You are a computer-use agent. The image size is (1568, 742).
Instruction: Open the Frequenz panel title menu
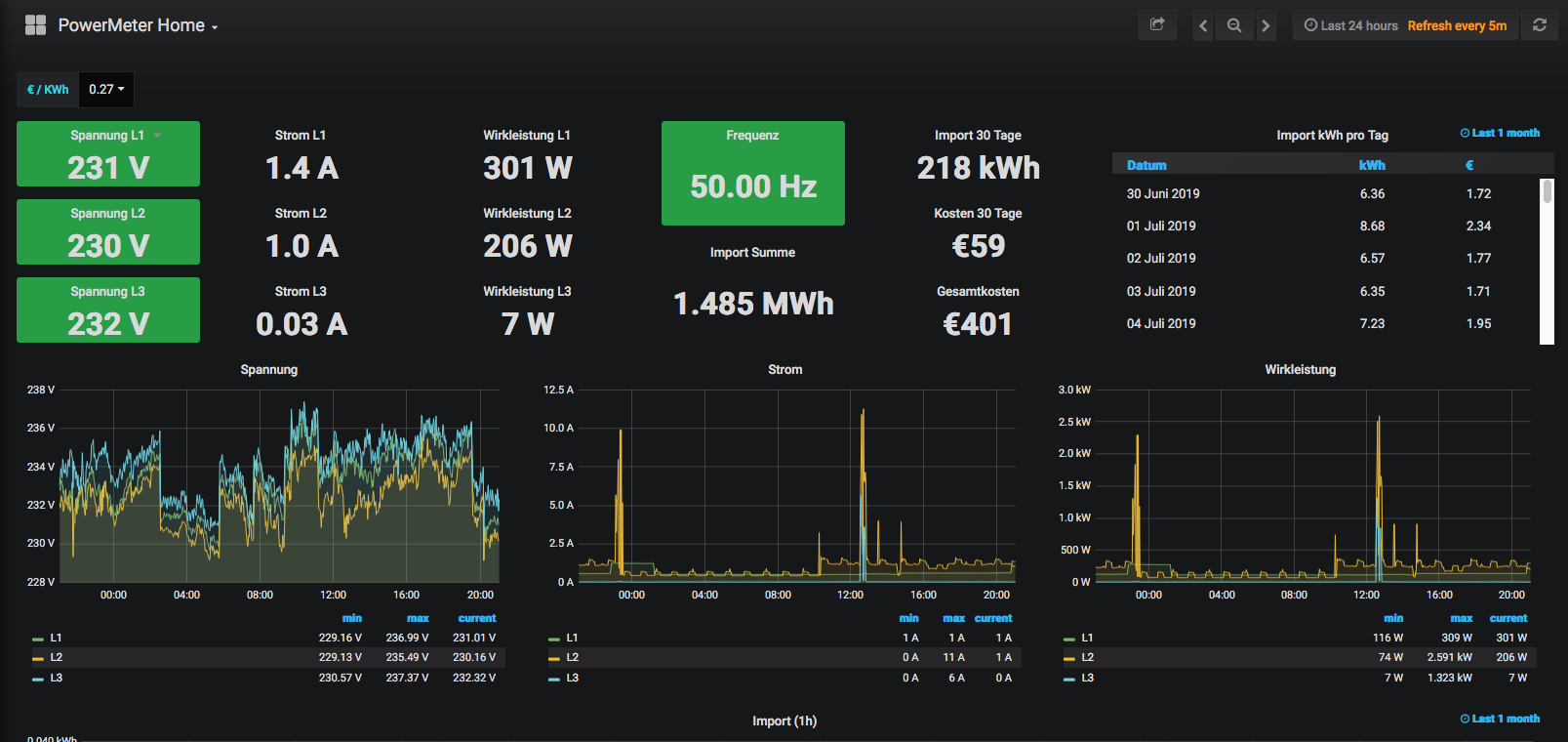[752, 136]
